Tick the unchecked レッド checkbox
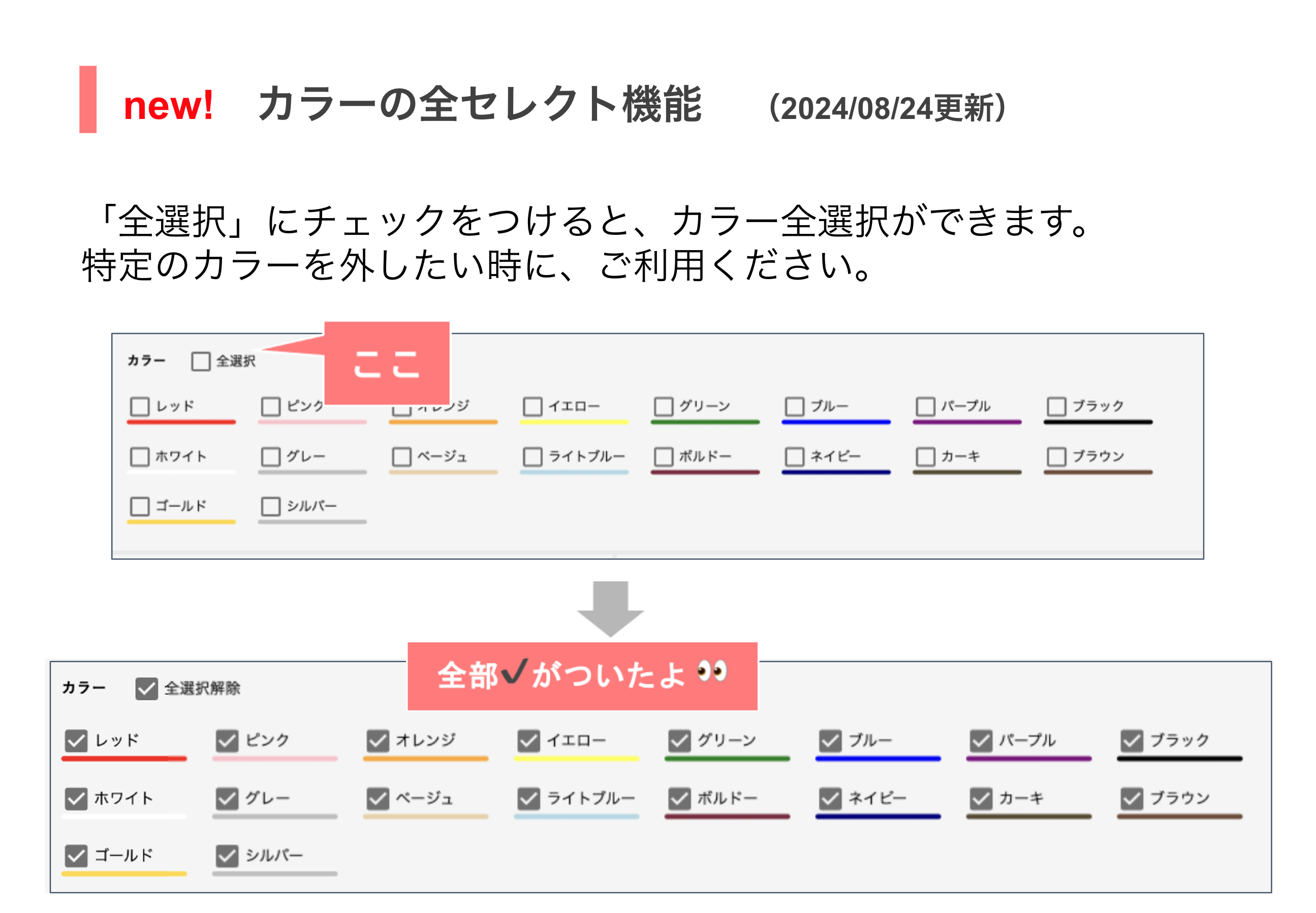Viewport: 1316px width, 913px height. (140, 407)
